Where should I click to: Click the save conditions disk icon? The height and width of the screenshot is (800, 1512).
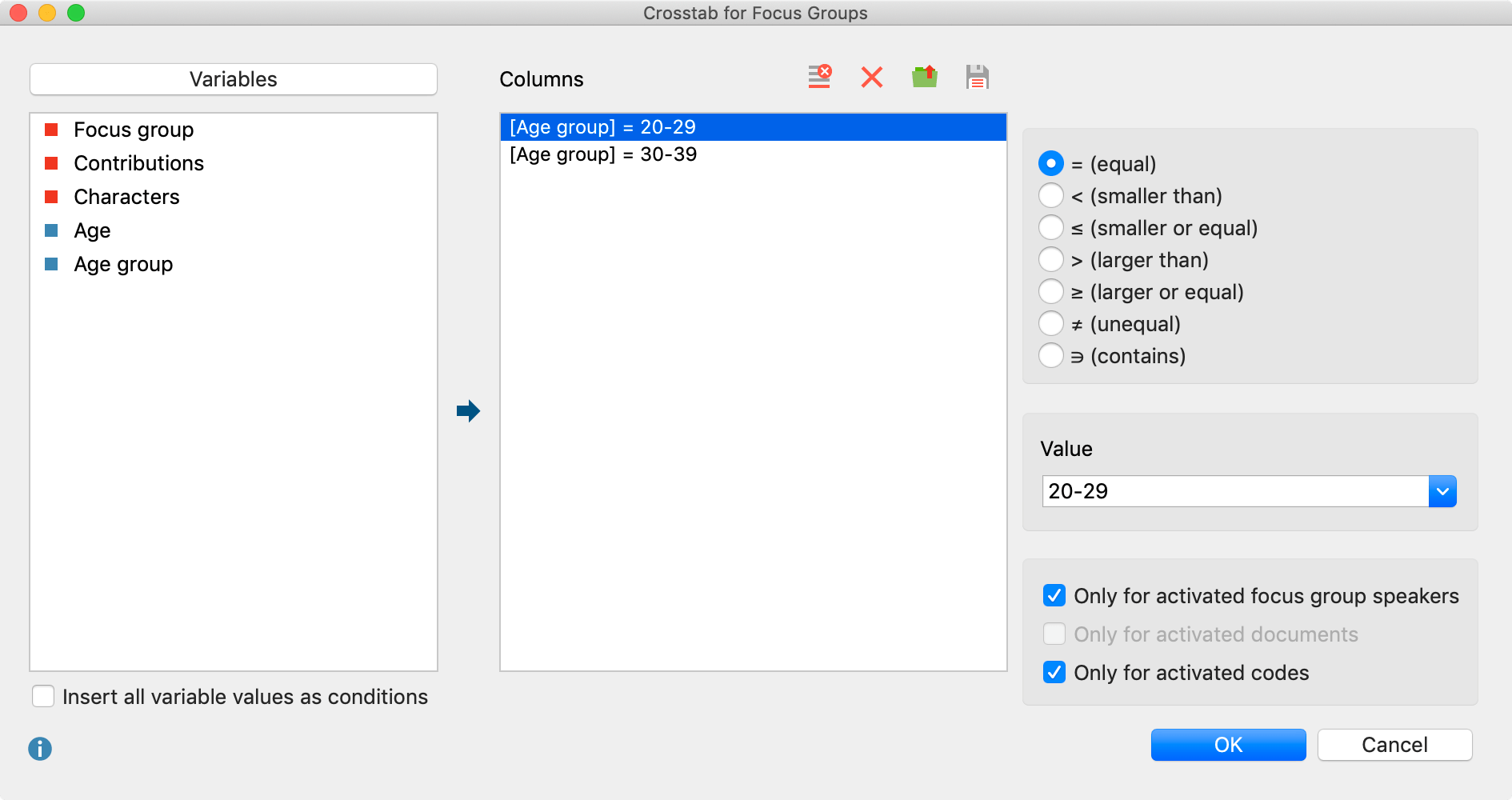click(978, 77)
